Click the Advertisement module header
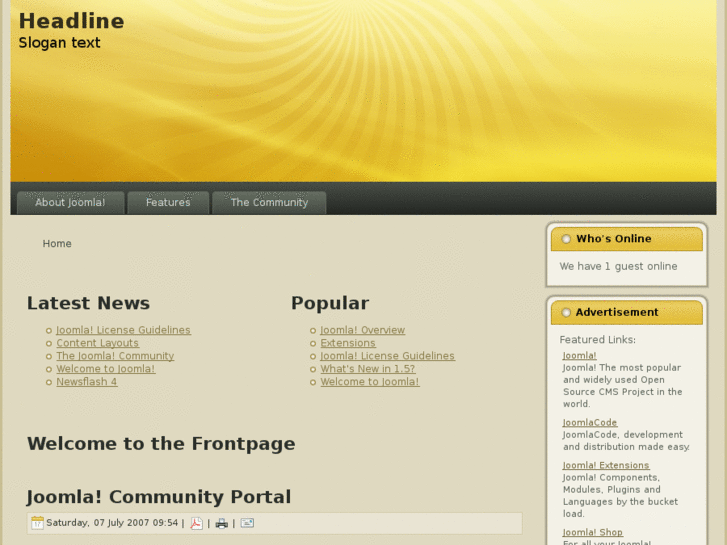727x545 pixels. [x=626, y=312]
